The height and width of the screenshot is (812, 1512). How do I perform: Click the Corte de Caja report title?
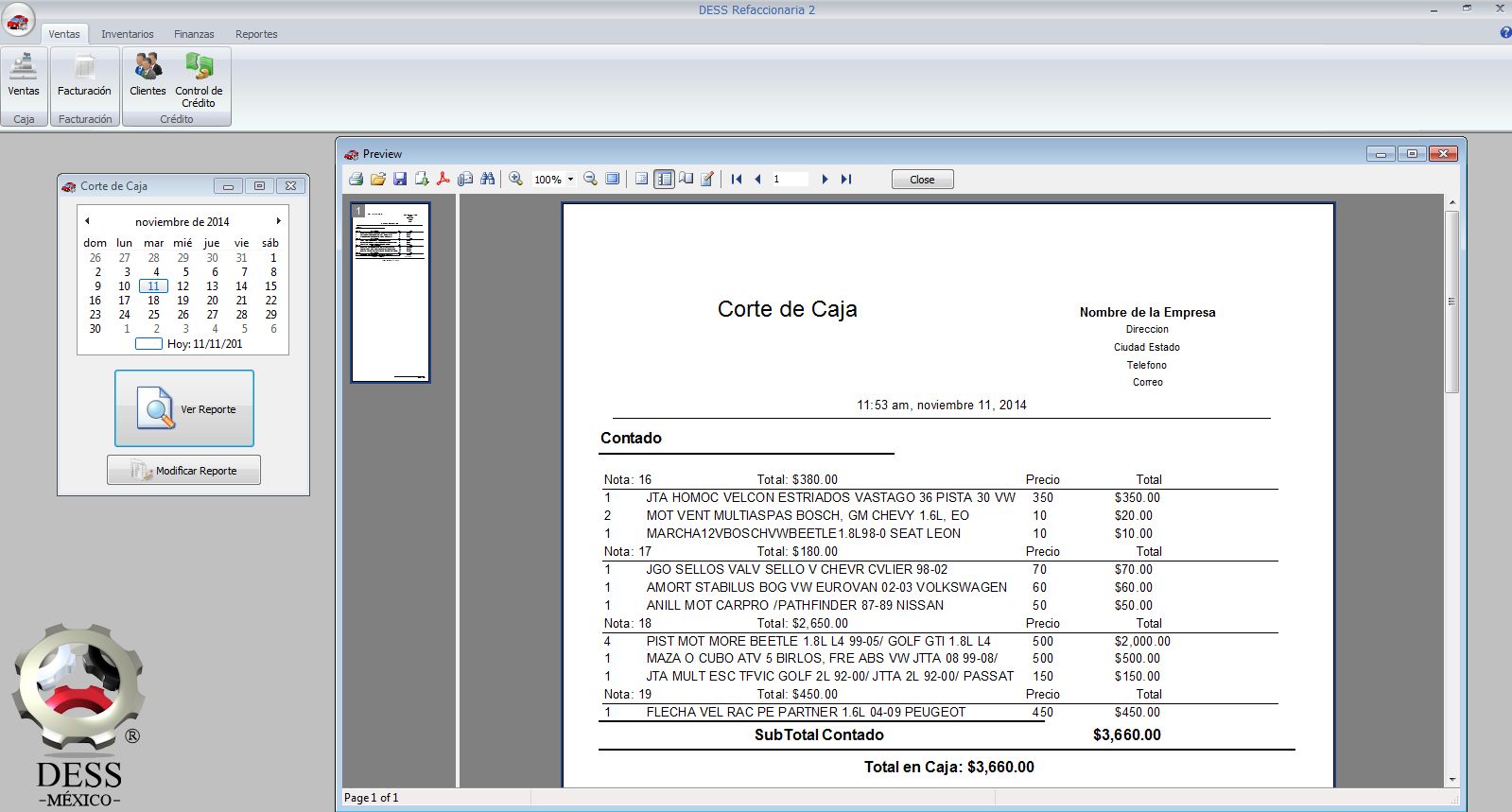787,309
